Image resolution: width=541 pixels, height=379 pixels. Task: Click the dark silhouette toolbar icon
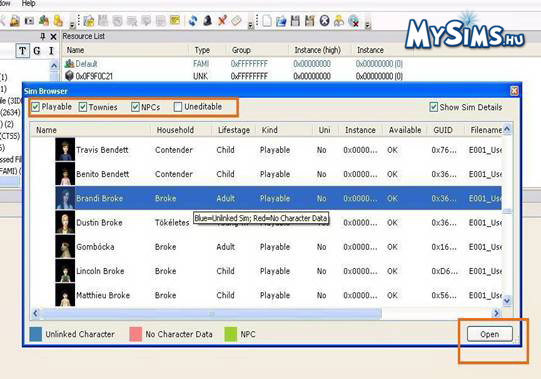pos(207,21)
